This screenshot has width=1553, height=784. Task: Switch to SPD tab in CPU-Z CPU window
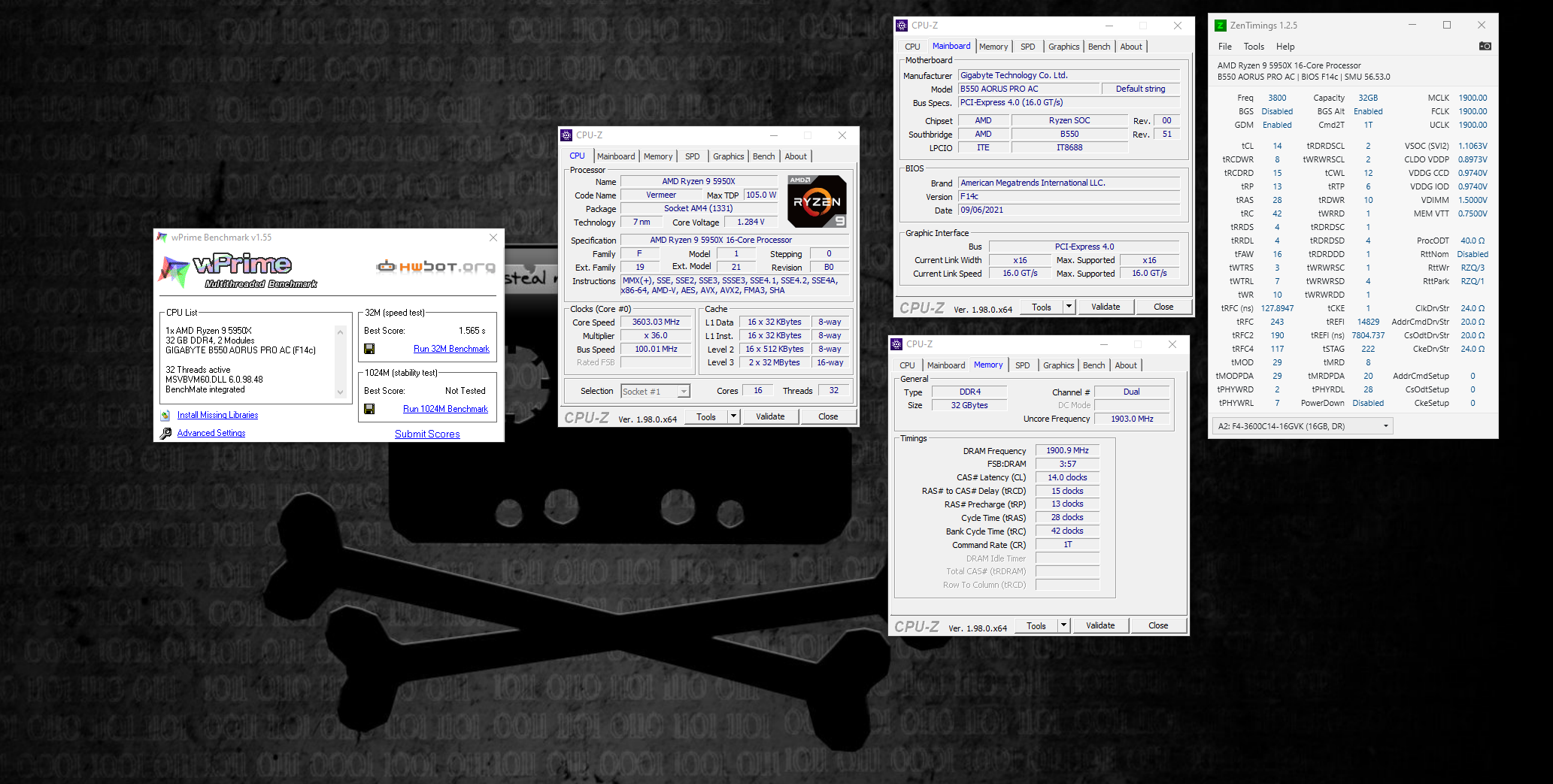[692, 156]
